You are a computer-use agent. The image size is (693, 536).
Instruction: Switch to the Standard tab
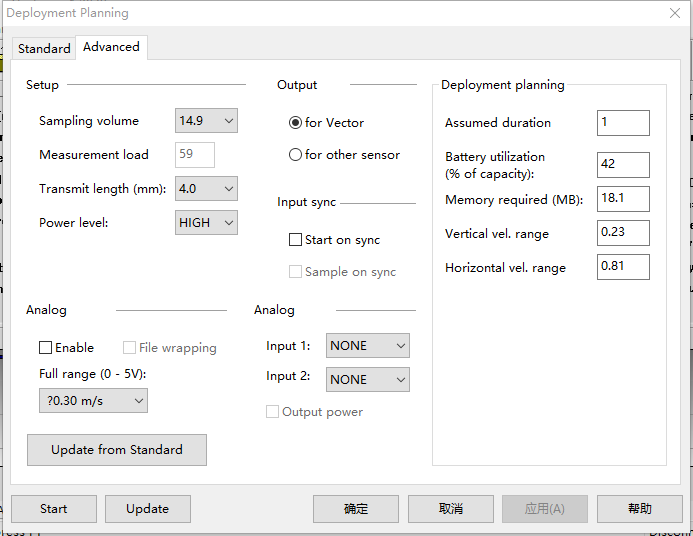(44, 48)
